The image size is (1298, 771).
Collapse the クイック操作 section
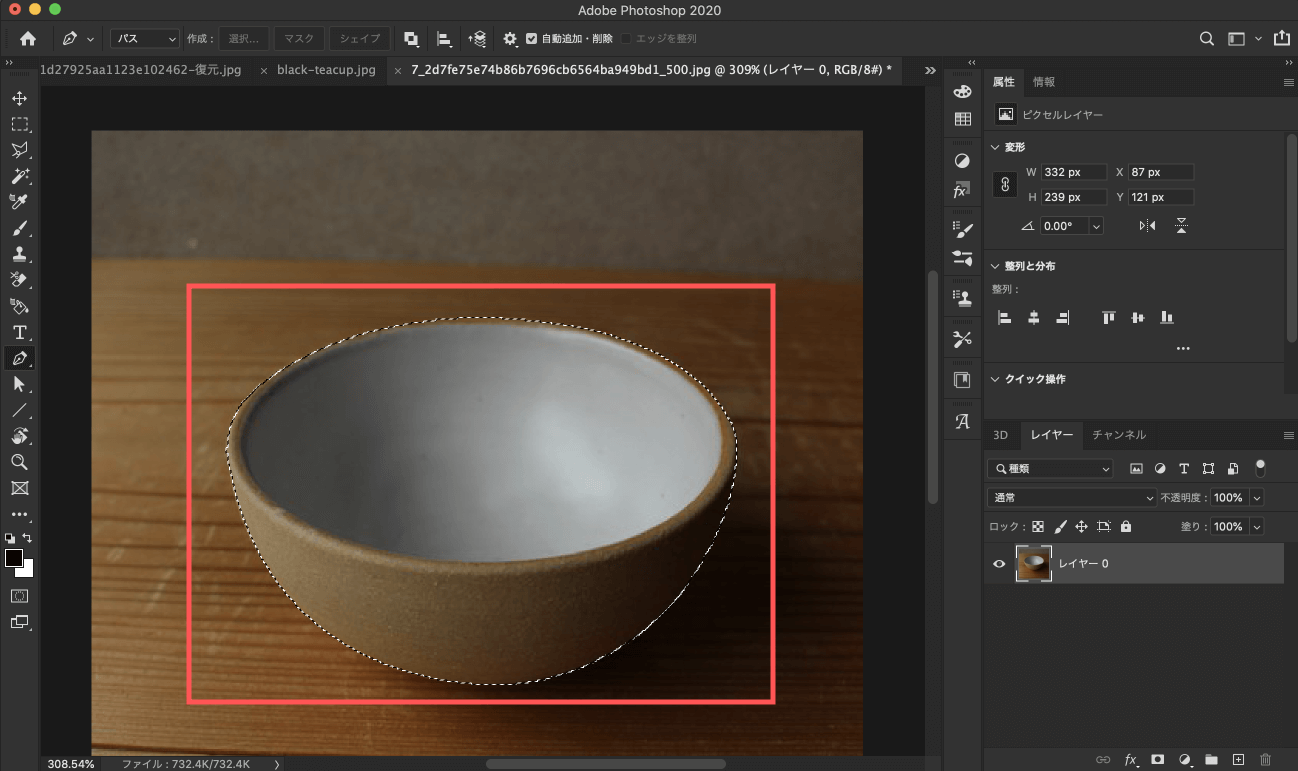point(995,379)
